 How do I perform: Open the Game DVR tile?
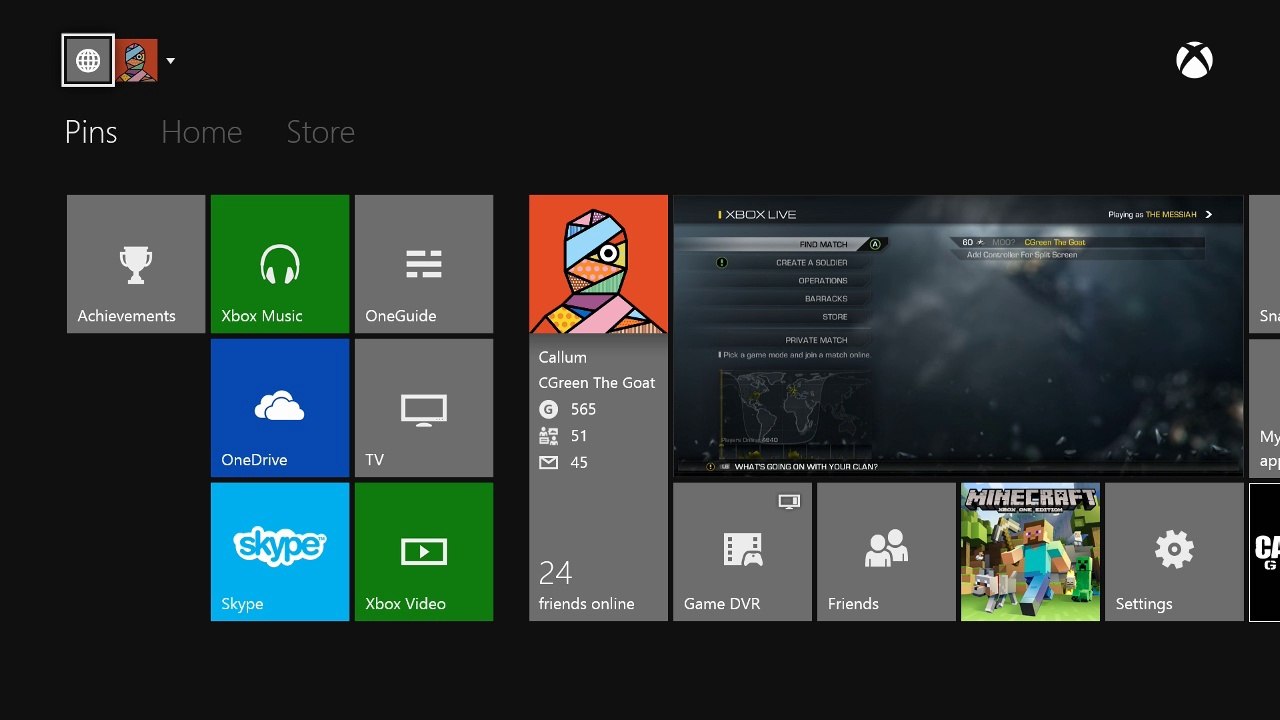point(742,552)
